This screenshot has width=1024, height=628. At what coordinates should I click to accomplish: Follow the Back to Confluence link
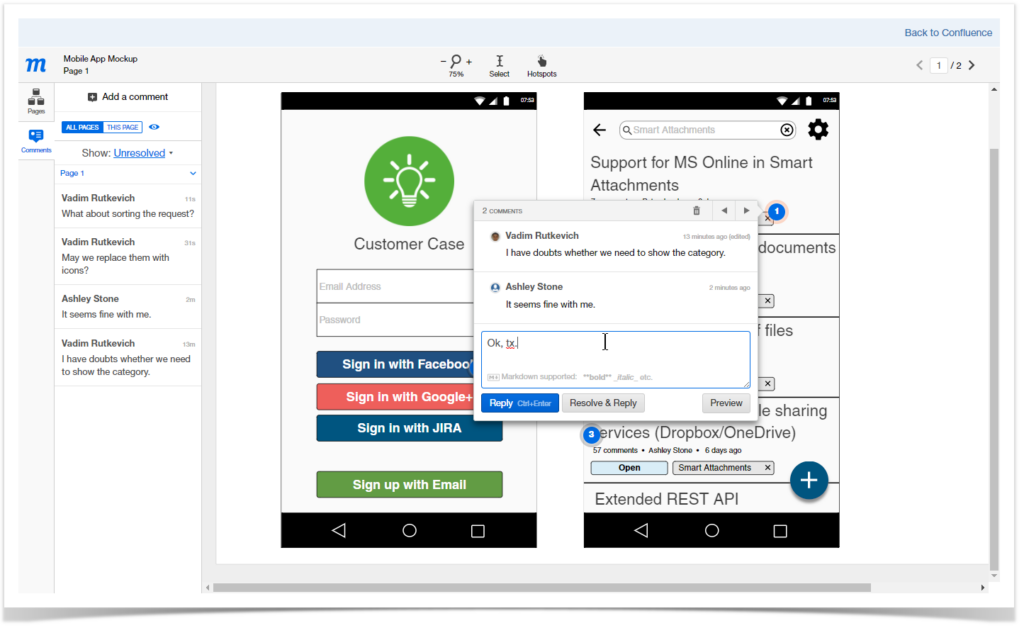pyautogui.click(x=947, y=32)
